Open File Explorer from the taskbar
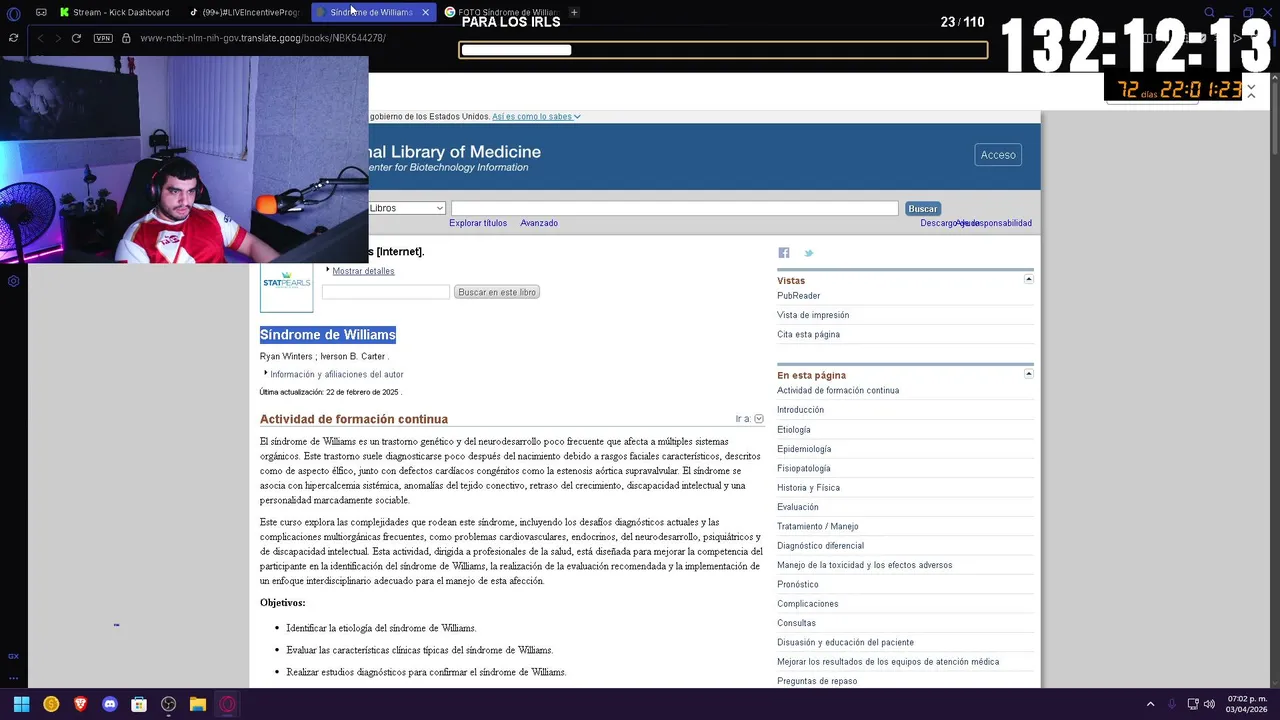 click(198, 704)
